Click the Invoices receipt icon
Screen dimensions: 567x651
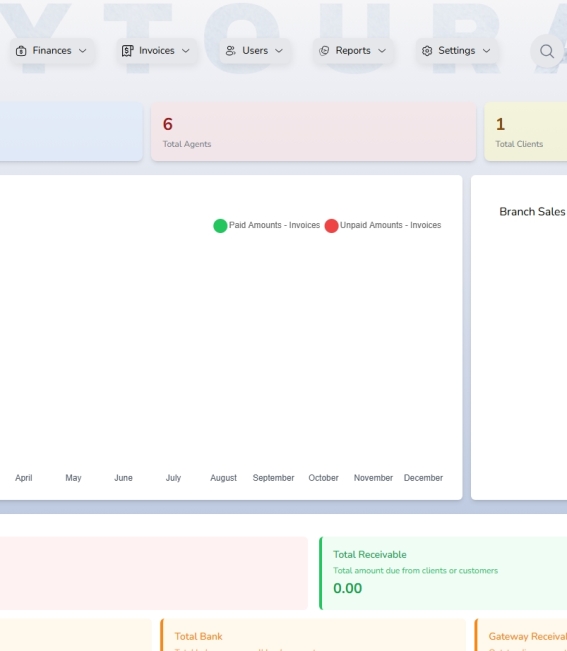point(127,51)
